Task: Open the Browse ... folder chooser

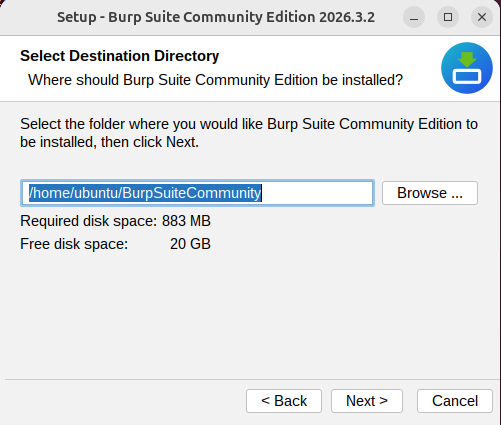Action: click(x=430, y=193)
